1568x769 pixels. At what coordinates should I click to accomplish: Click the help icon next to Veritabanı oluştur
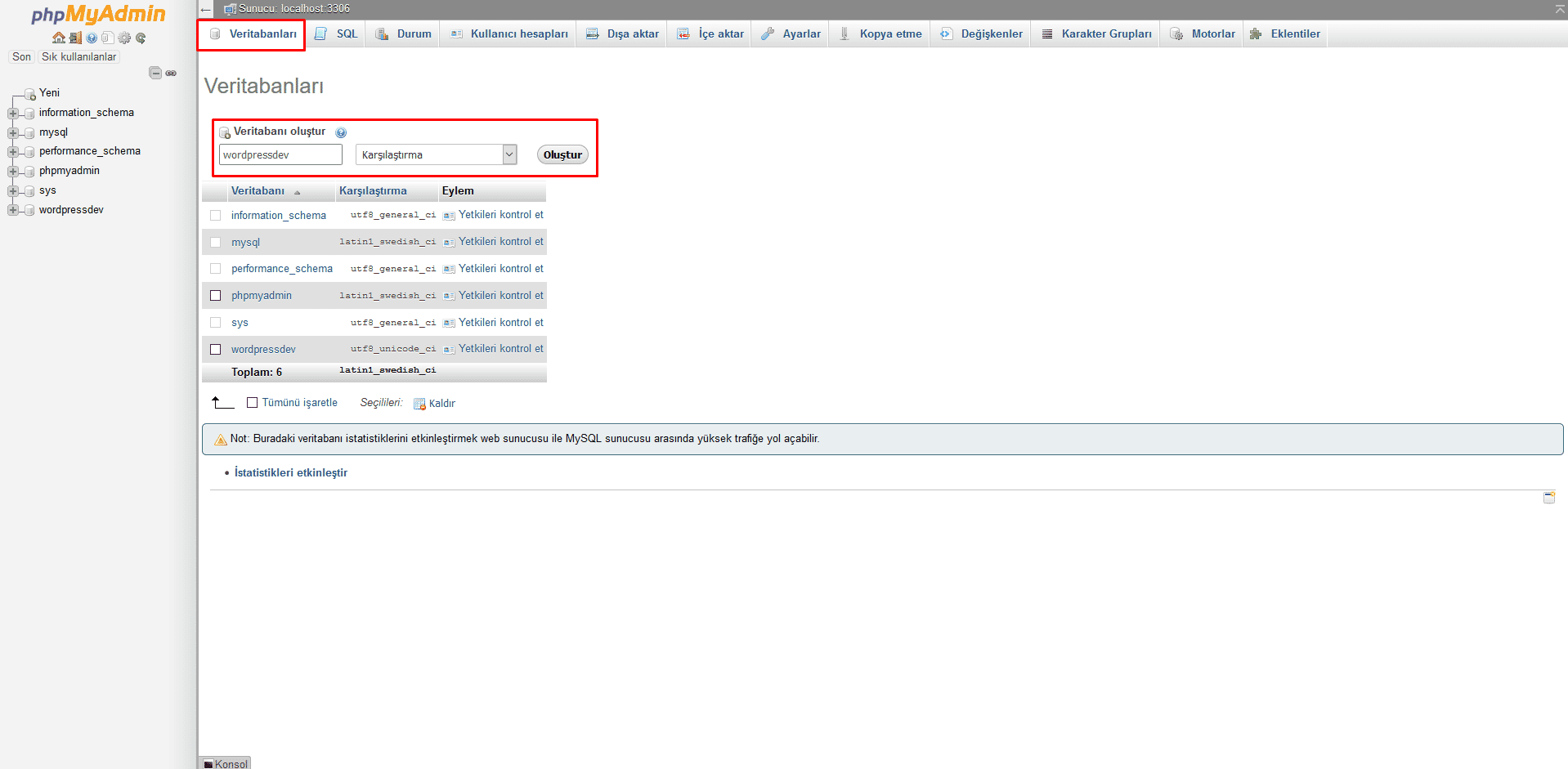(341, 132)
